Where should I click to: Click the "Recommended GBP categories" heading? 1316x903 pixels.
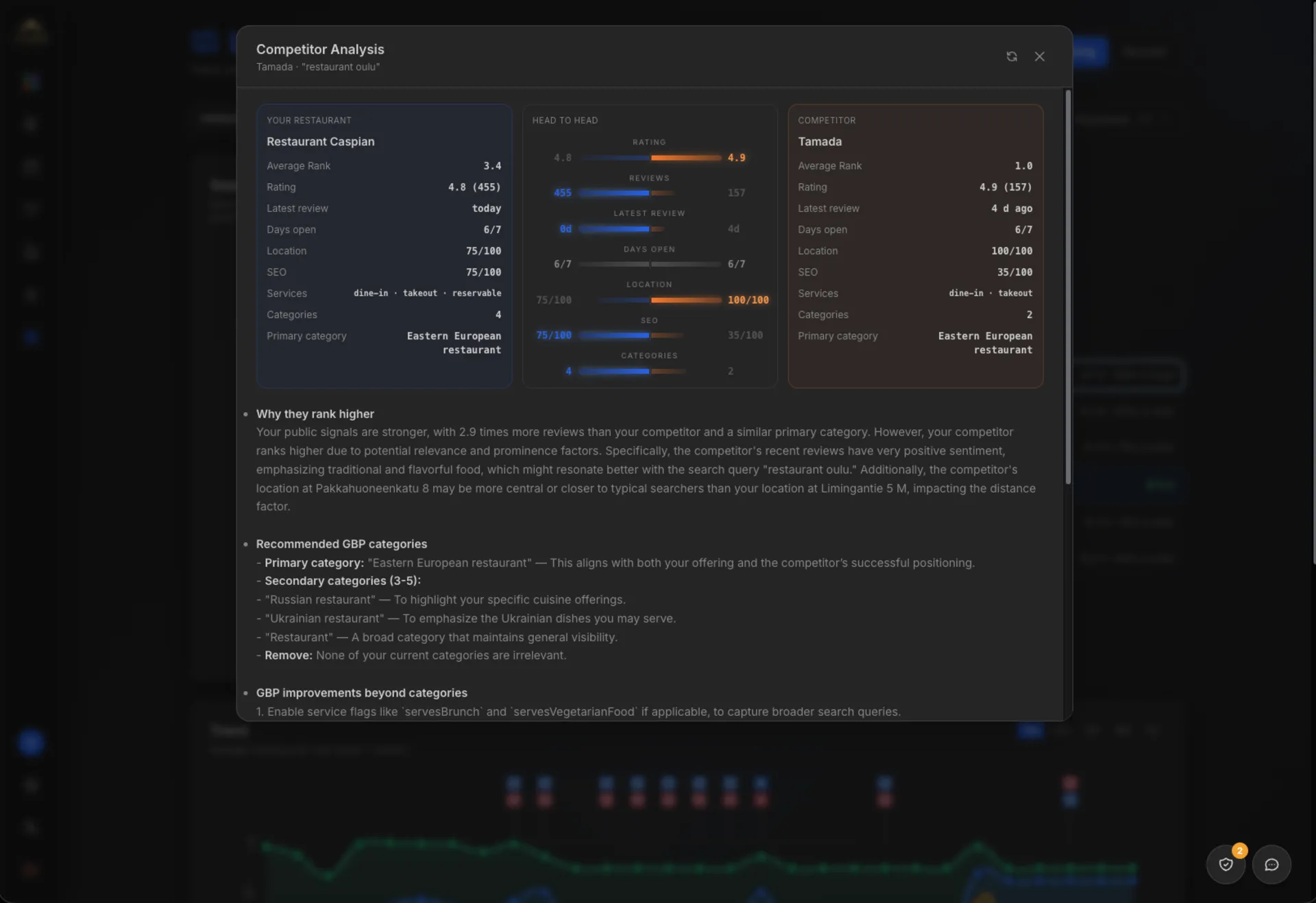tap(341, 544)
